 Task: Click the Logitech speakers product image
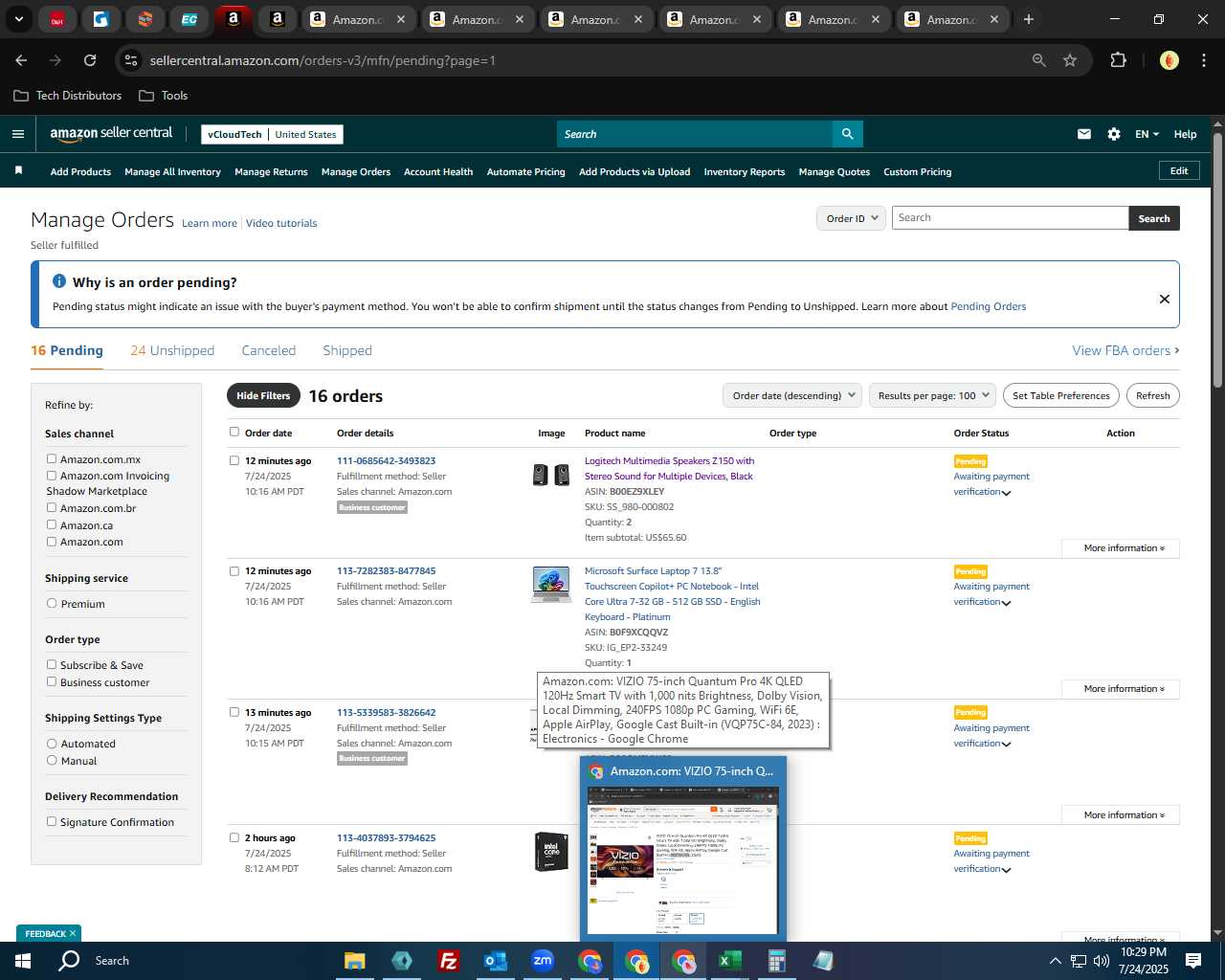pyautogui.click(x=551, y=475)
